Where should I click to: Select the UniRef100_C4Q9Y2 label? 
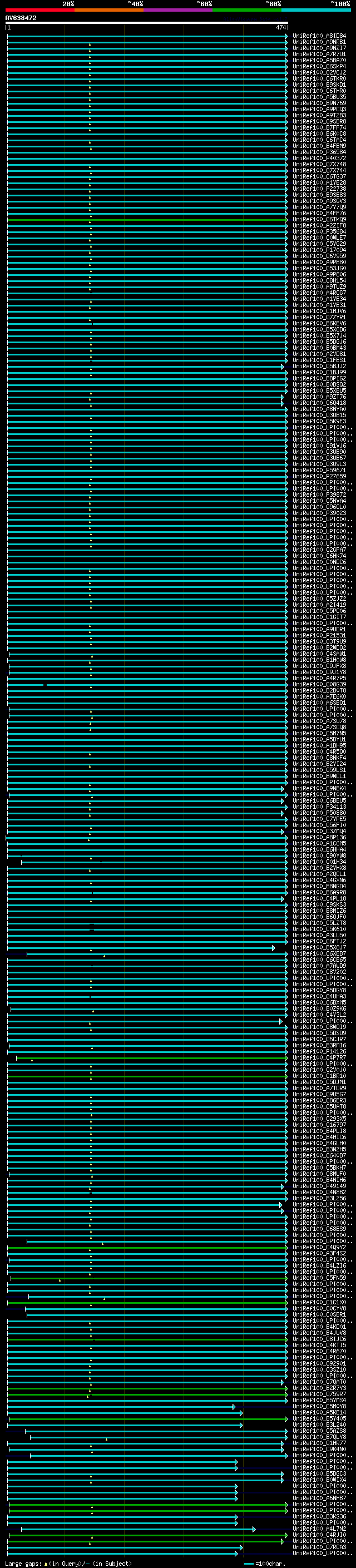319,1247
